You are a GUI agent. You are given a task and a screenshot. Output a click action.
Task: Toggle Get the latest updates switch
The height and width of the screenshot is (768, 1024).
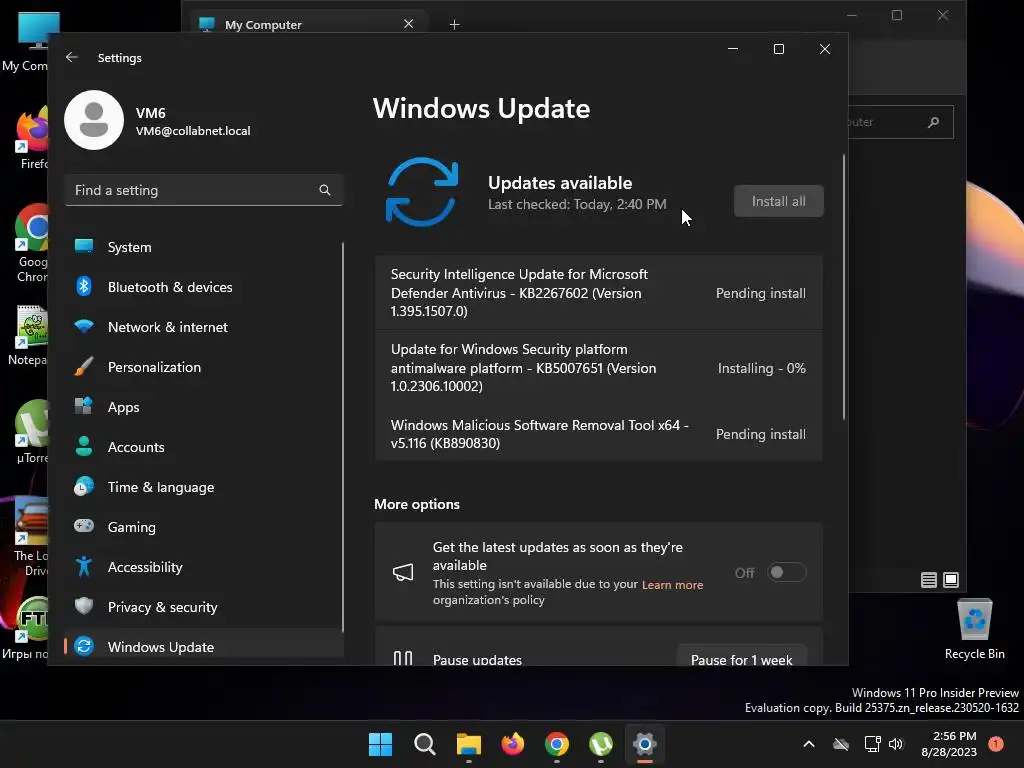click(x=786, y=573)
